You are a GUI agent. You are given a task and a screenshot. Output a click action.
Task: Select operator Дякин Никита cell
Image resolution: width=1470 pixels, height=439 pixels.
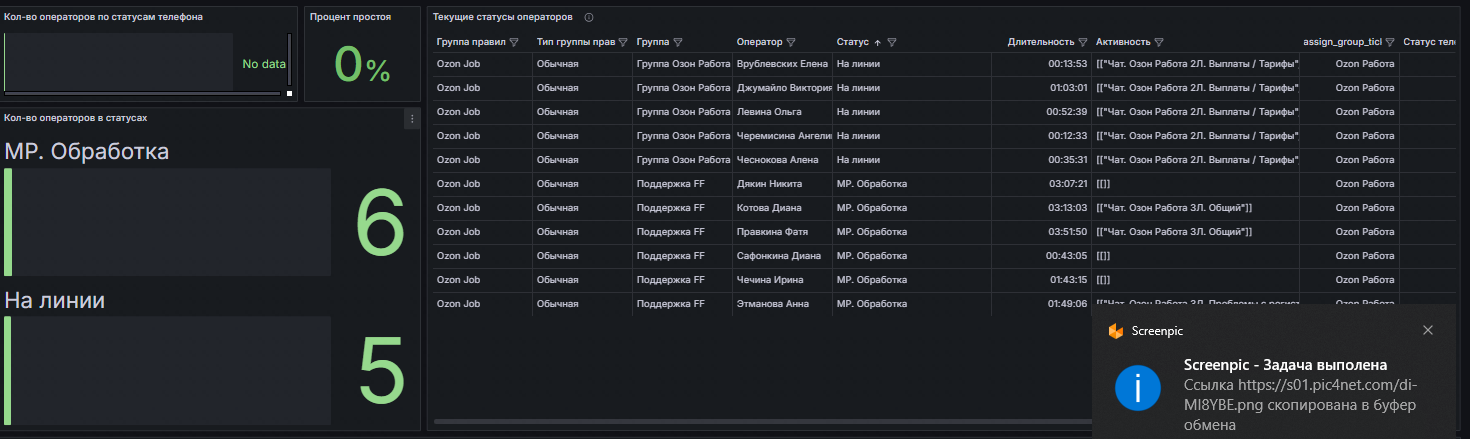[x=782, y=184]
